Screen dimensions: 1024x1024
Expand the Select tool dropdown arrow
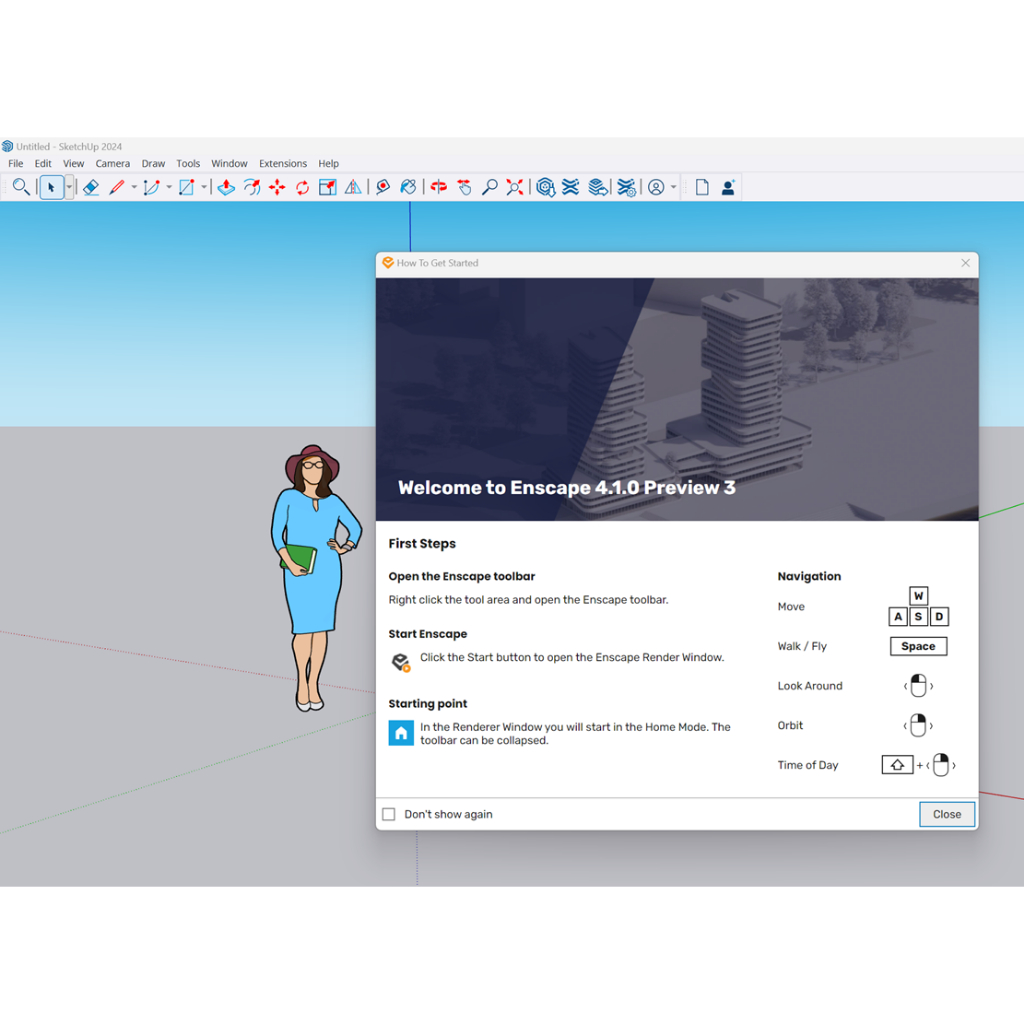click(x=69, y=187)
